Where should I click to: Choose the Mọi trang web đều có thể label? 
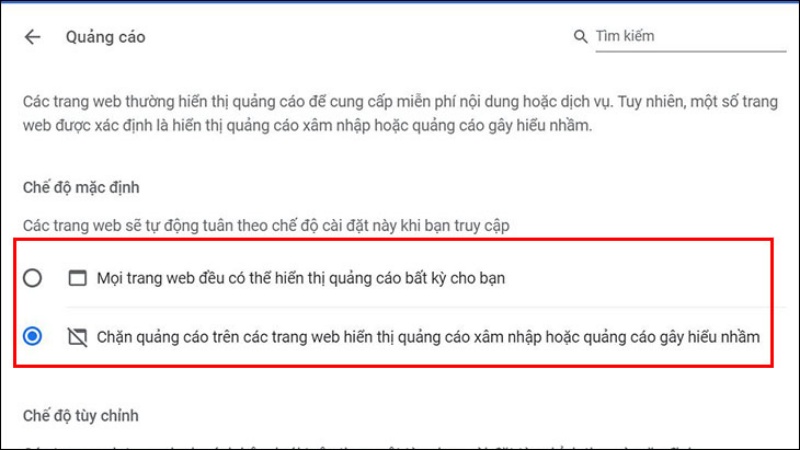tap(301, 278)
